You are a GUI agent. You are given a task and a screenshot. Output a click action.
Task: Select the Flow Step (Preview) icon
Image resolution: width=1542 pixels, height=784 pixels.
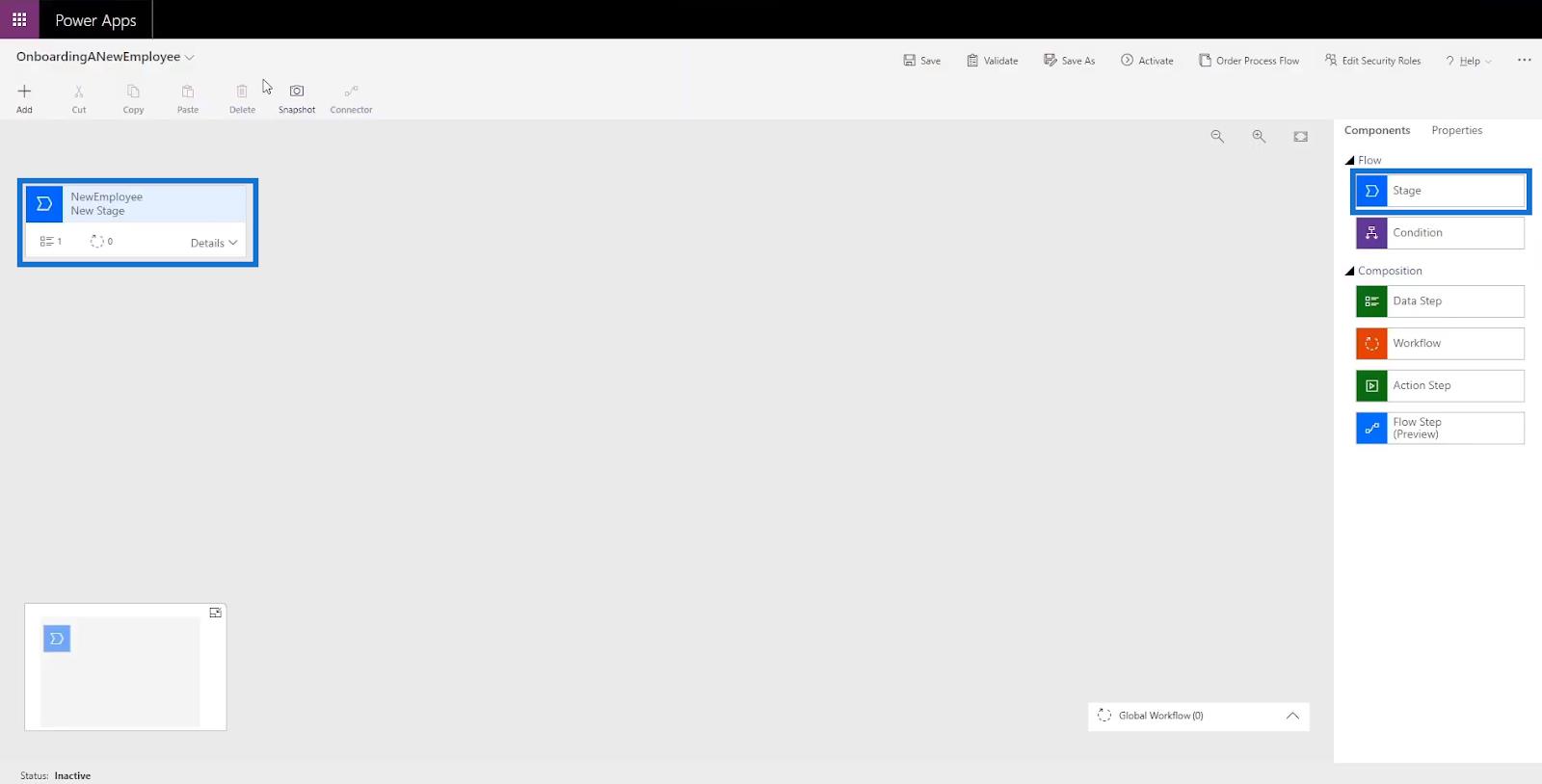click(1371, 429)
